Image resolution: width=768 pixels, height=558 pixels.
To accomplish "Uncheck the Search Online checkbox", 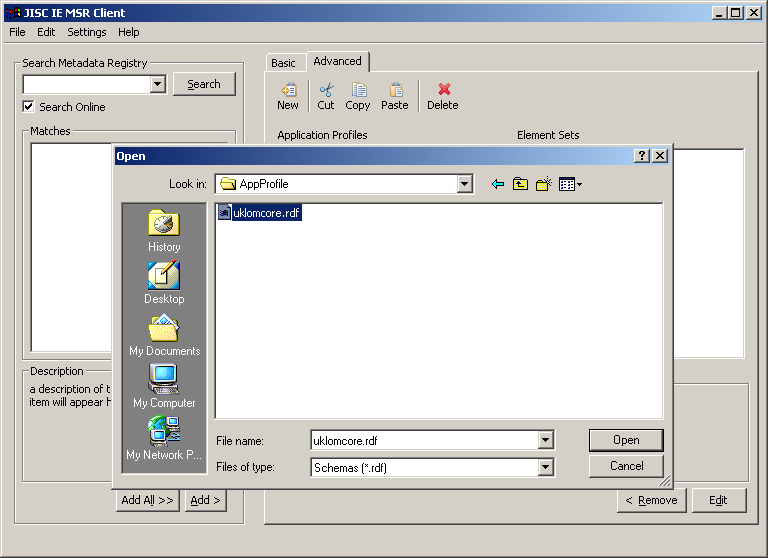I will point(28,106).
